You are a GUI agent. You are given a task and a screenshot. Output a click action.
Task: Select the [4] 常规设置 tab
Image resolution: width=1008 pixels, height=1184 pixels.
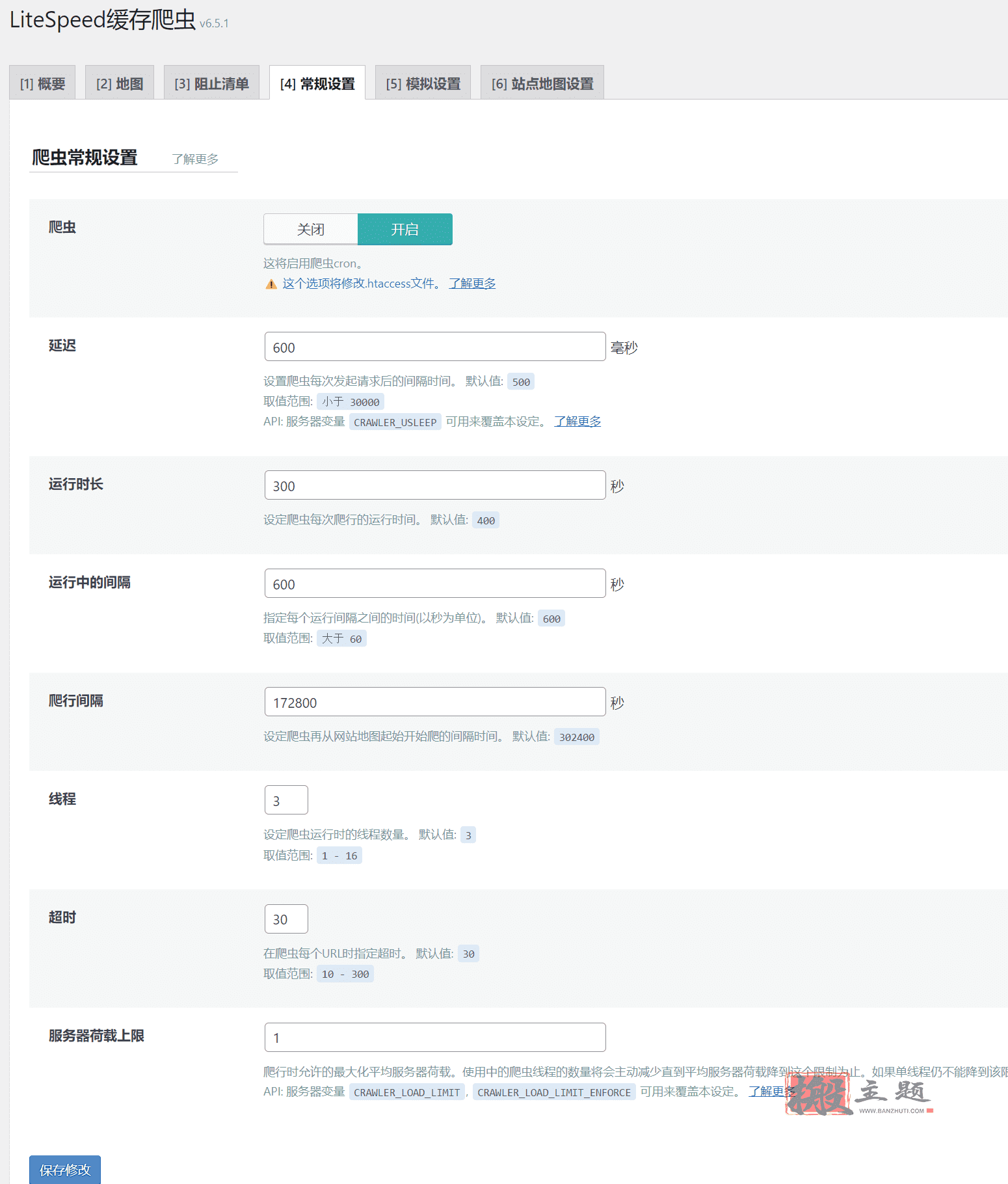pyautogui.click(x=317, y=83)
